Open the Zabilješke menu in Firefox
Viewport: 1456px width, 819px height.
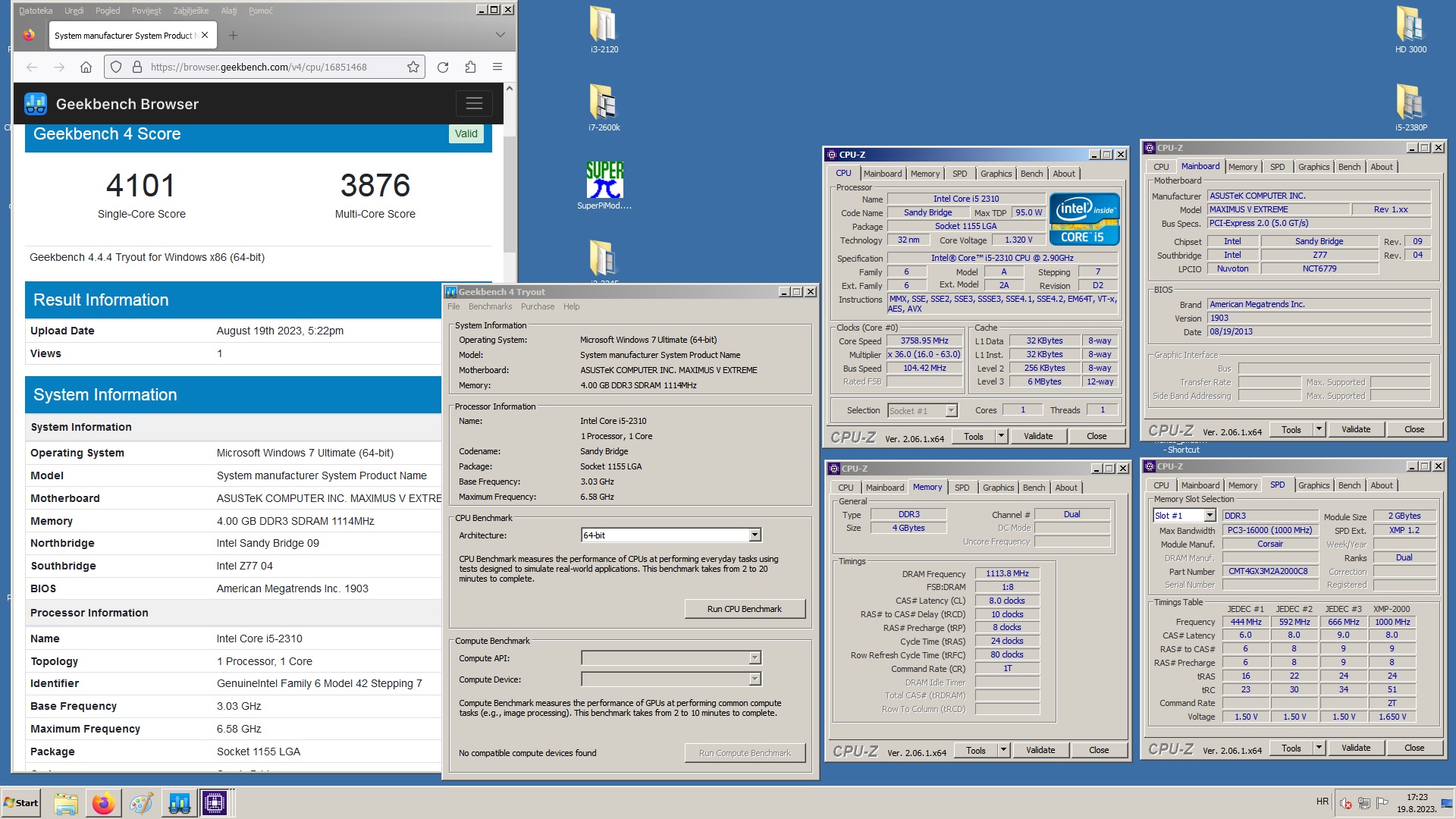pyautogui.click(x=190, y=11)
